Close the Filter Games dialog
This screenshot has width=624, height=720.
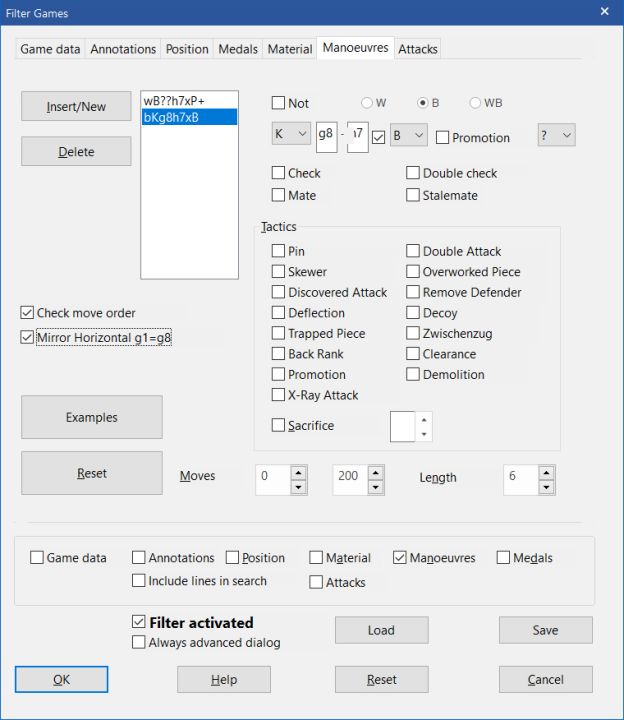point(604,12)
